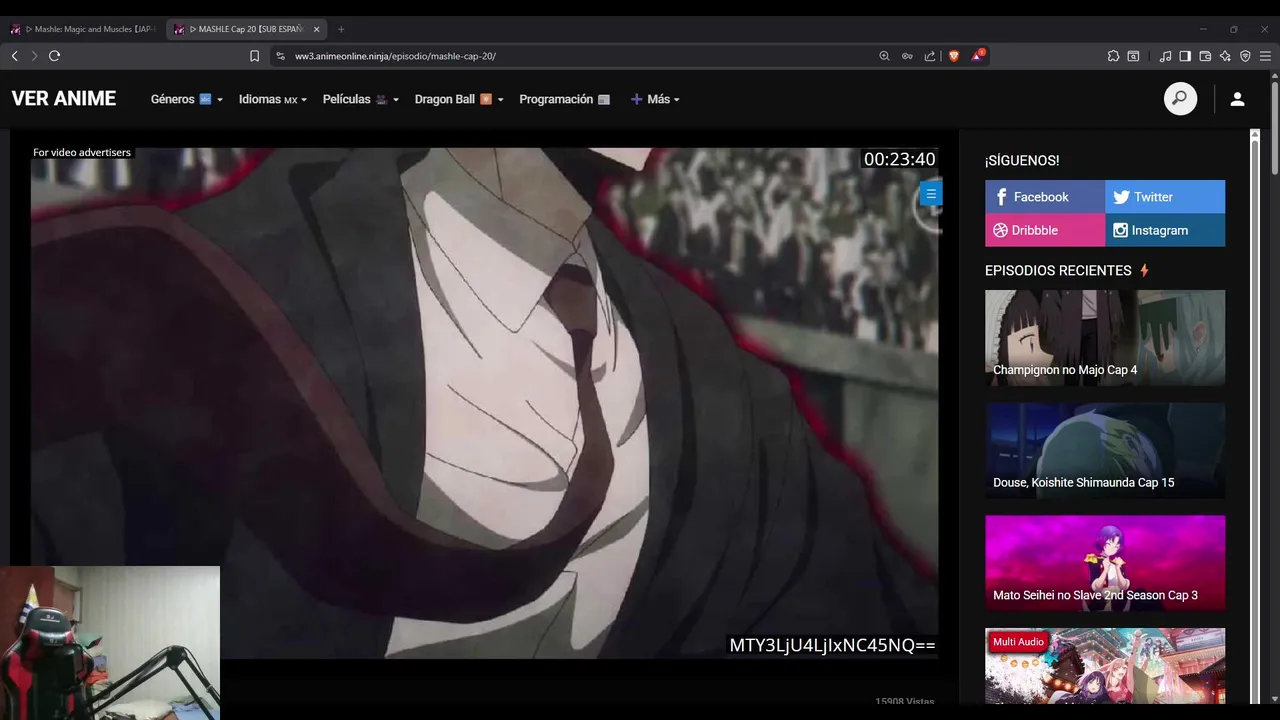The image size is (1280, 720).
Task: Toggle the browser sidebar panel
Action: [x=1185, y=56]
